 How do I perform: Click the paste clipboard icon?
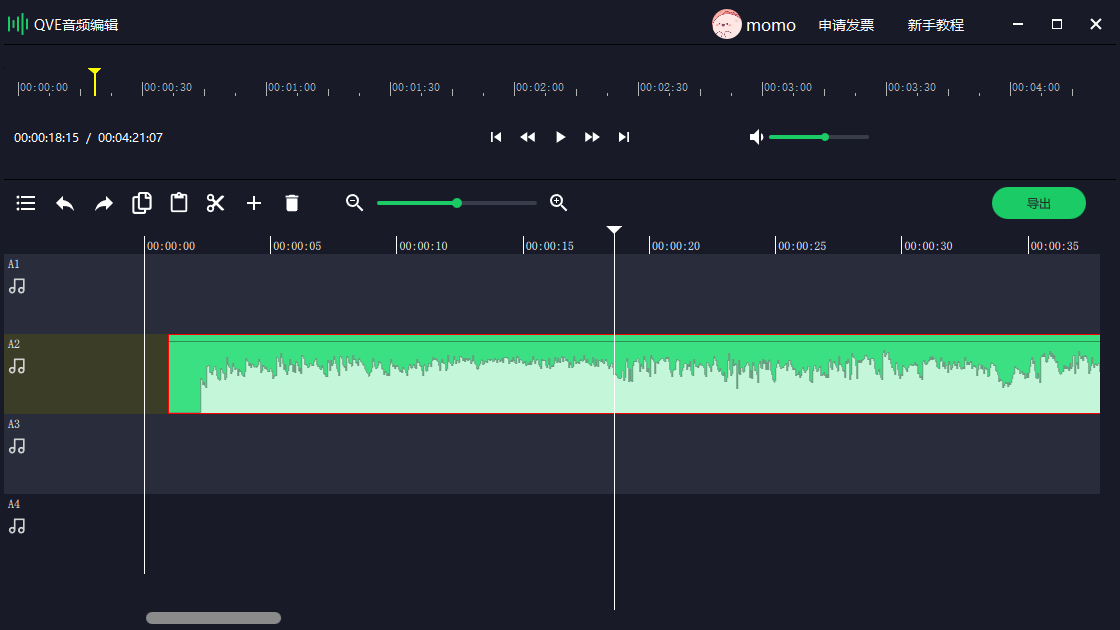[x=179, y=203]
